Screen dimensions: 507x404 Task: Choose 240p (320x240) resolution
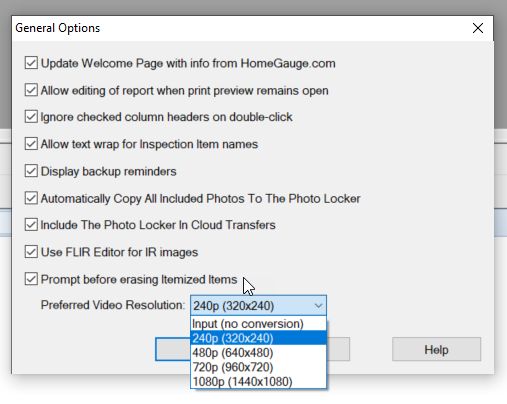pyautogui.click(x=258, y=338)
